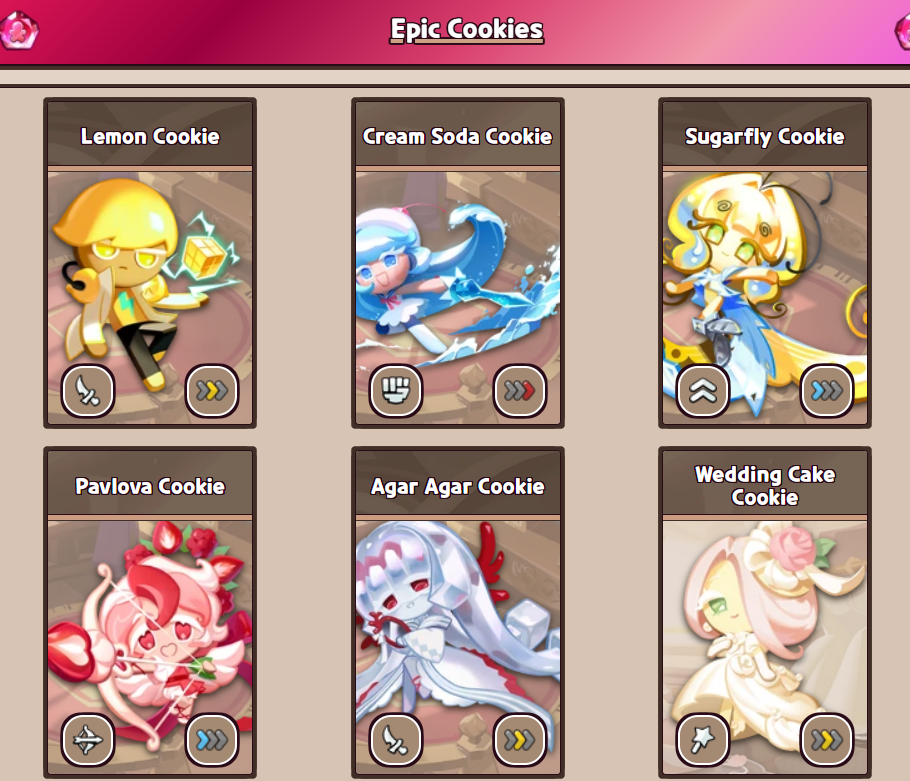This screenshot has width=910, height=781.
Task: Click Cream Soda Cookie's red front position chevrons
Action: (519, 390)
